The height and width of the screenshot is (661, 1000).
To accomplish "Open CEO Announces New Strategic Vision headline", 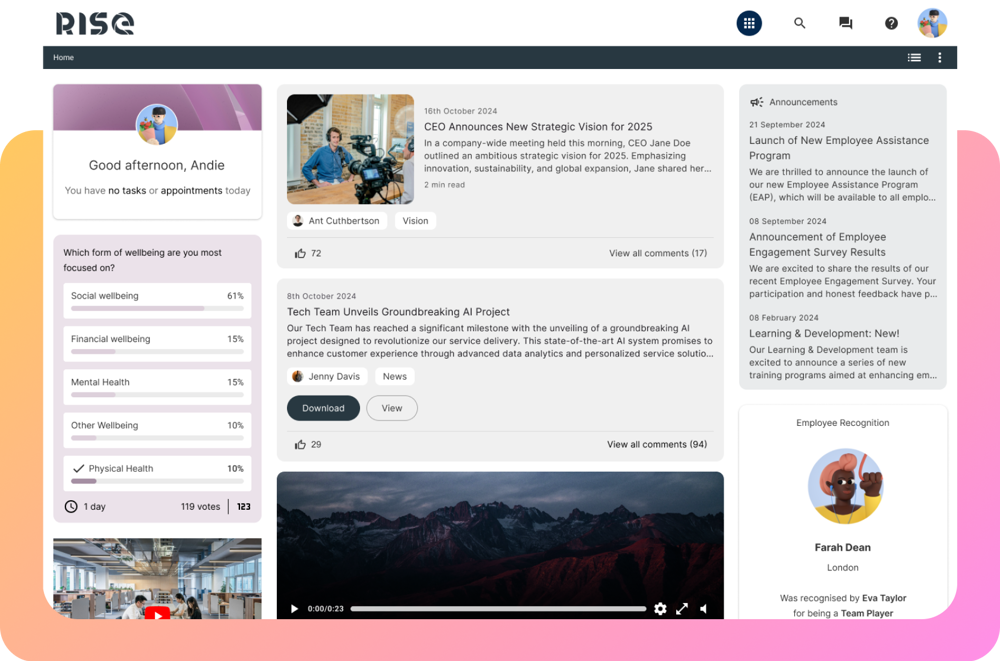I will point(538,127).
